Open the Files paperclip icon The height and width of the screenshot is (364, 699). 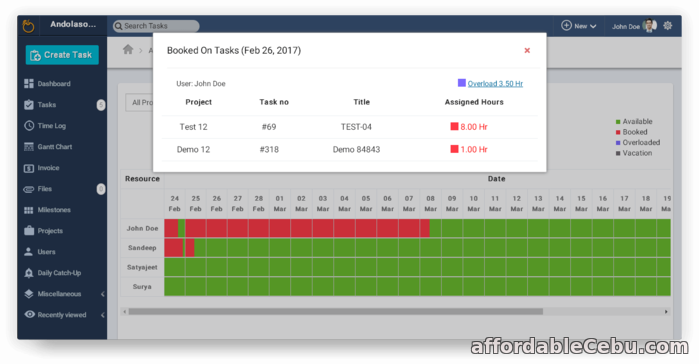tap(29, 189)
